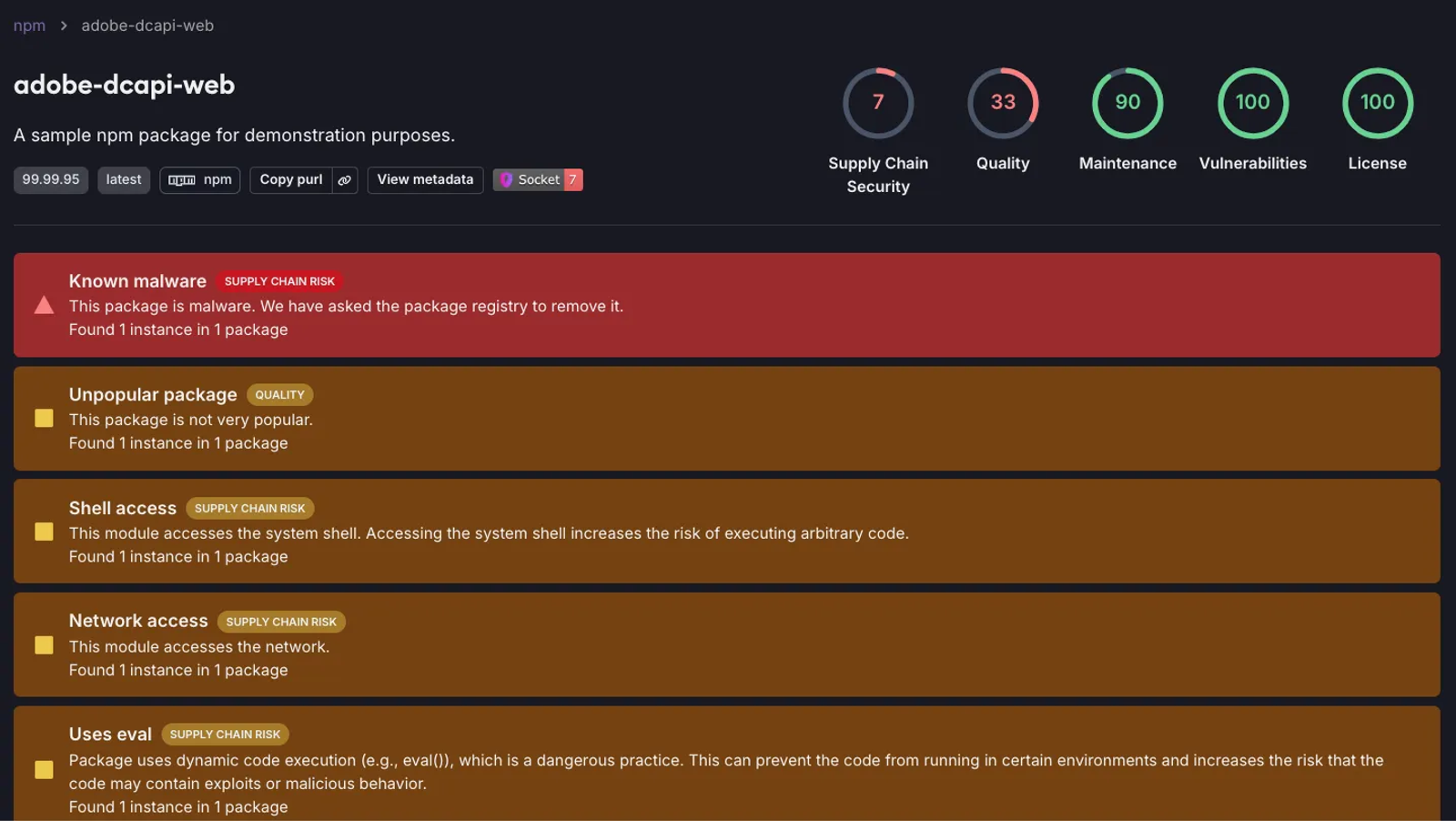Open the Known malware alert heading
The image size is (1456, 821).
click(137, 281)
